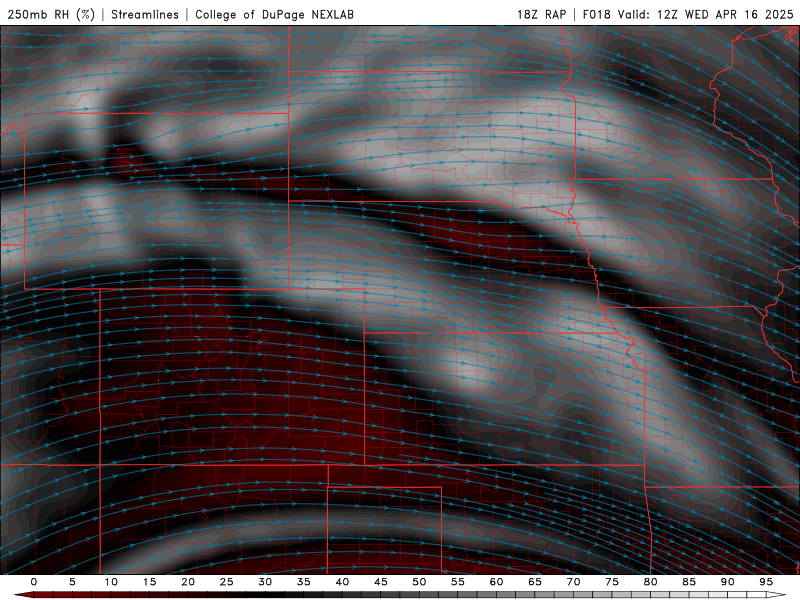800x600 pixels.
Task: Click 'College of DuPage NEXLAB' text
Action: tap(274, 14)
